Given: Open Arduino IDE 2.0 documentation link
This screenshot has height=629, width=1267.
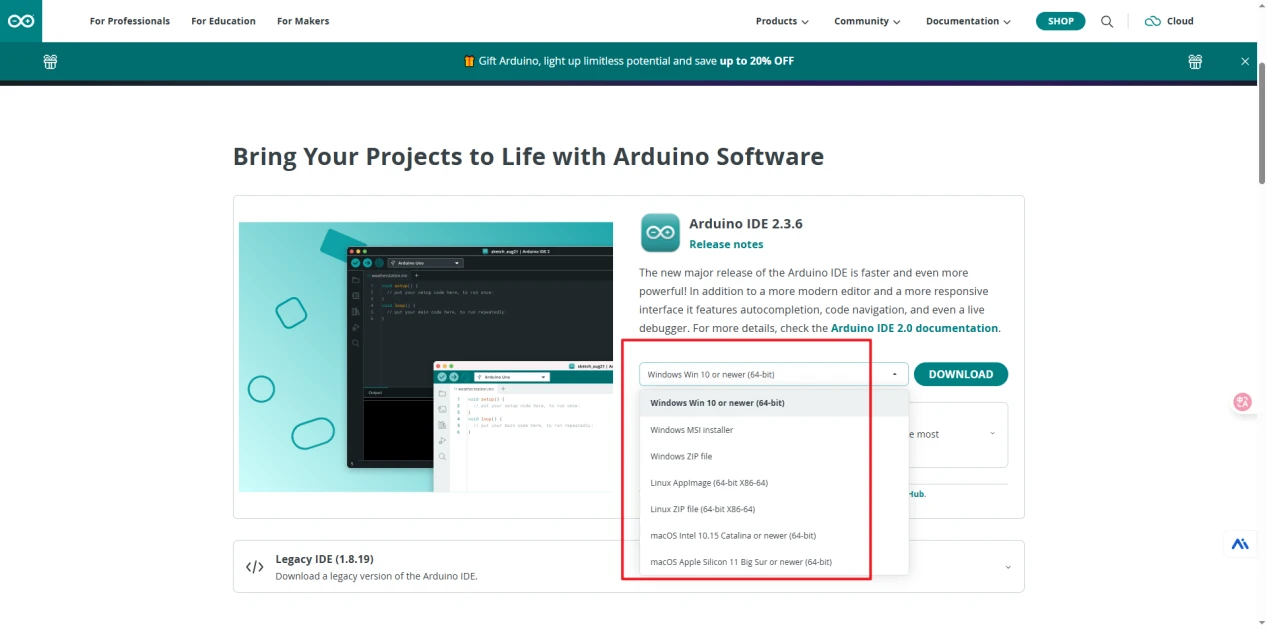Looking at the screenshot, I should tap(914, 328).
